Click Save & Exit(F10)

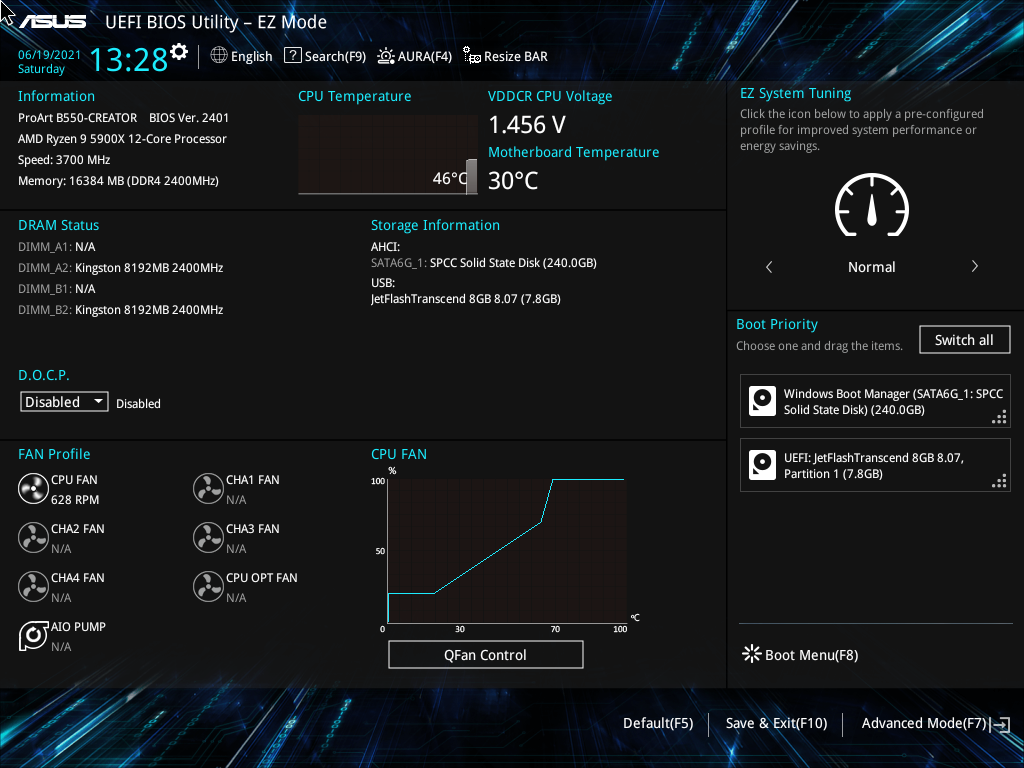[775, 722]
